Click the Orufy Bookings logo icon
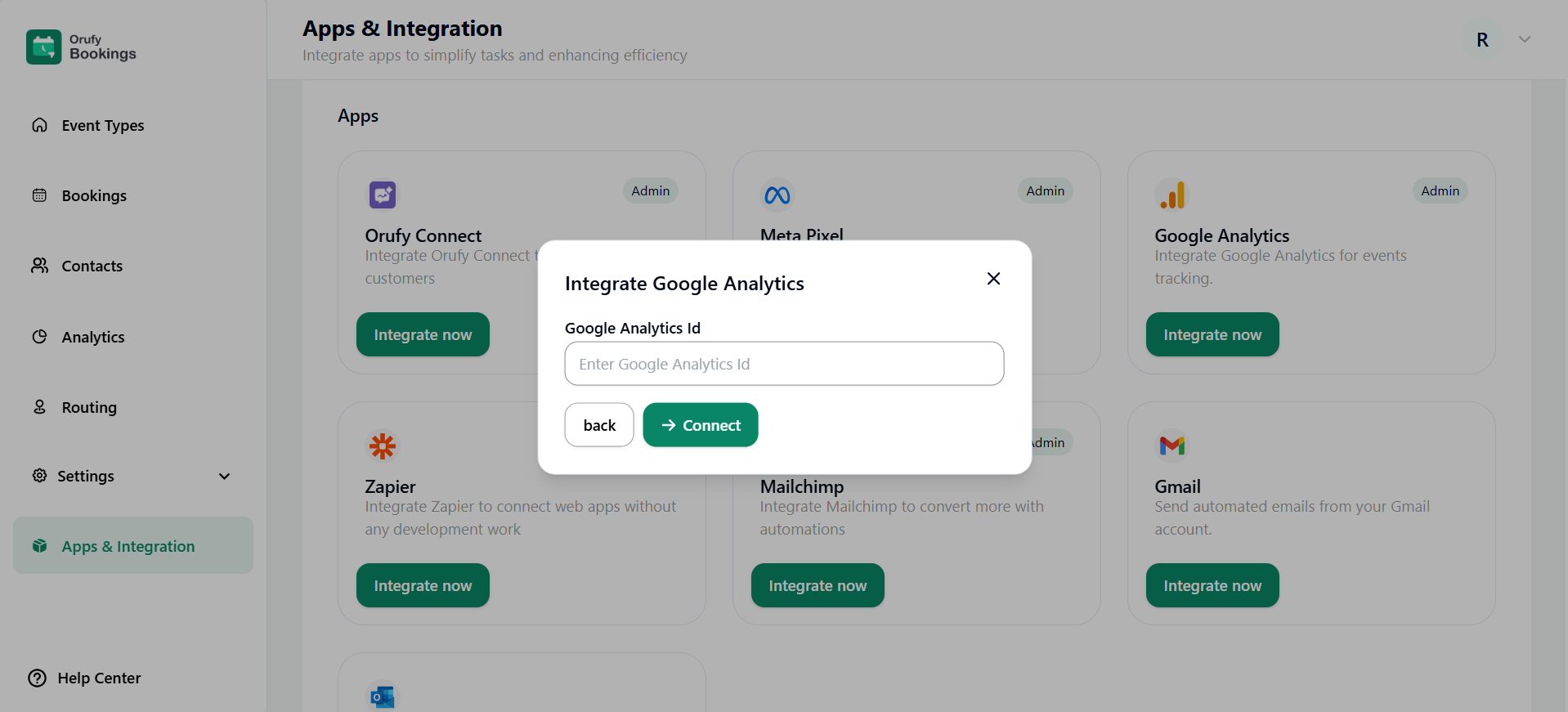The image size is (1568, 712). tap(43, 47)
